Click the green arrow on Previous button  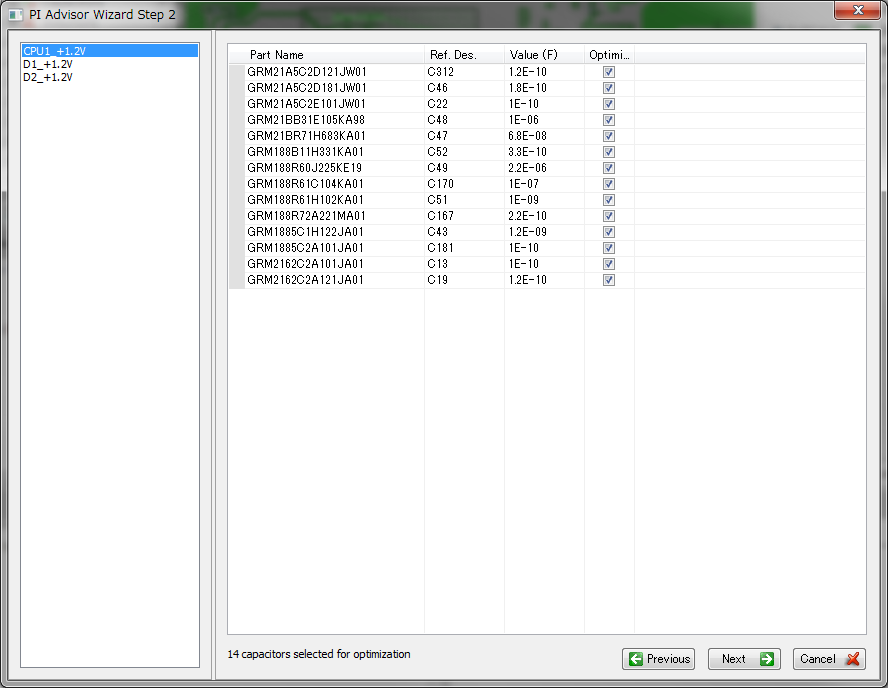[x=635, y=659]
